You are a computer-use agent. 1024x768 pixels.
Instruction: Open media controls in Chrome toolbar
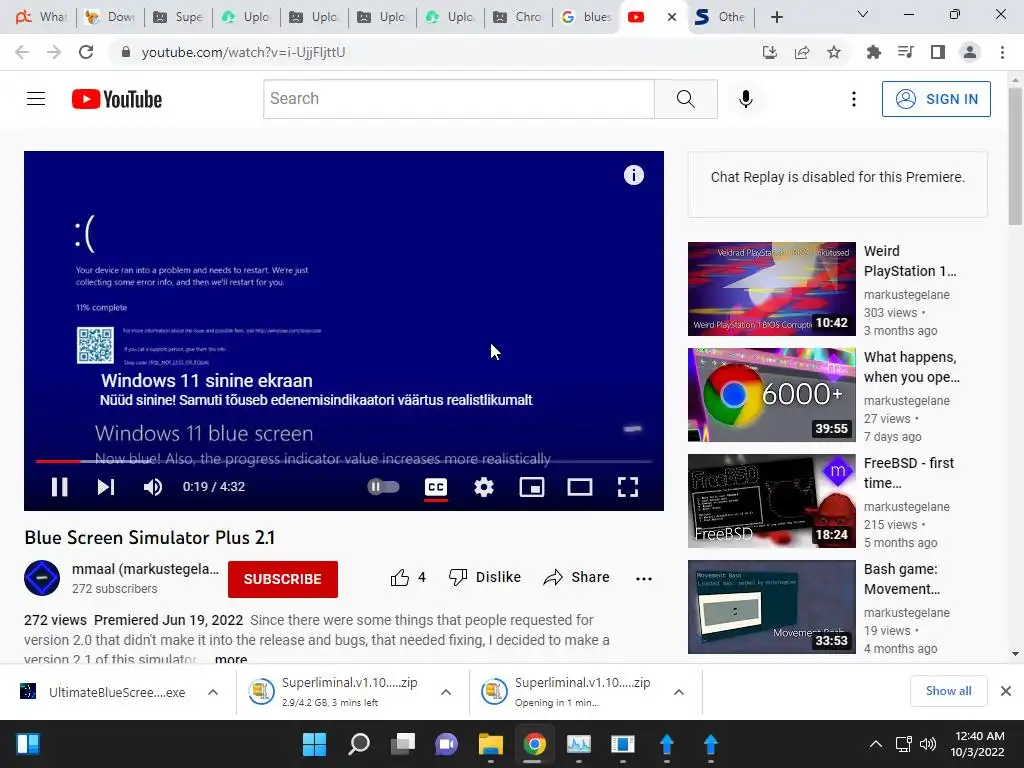pos(906,52)
